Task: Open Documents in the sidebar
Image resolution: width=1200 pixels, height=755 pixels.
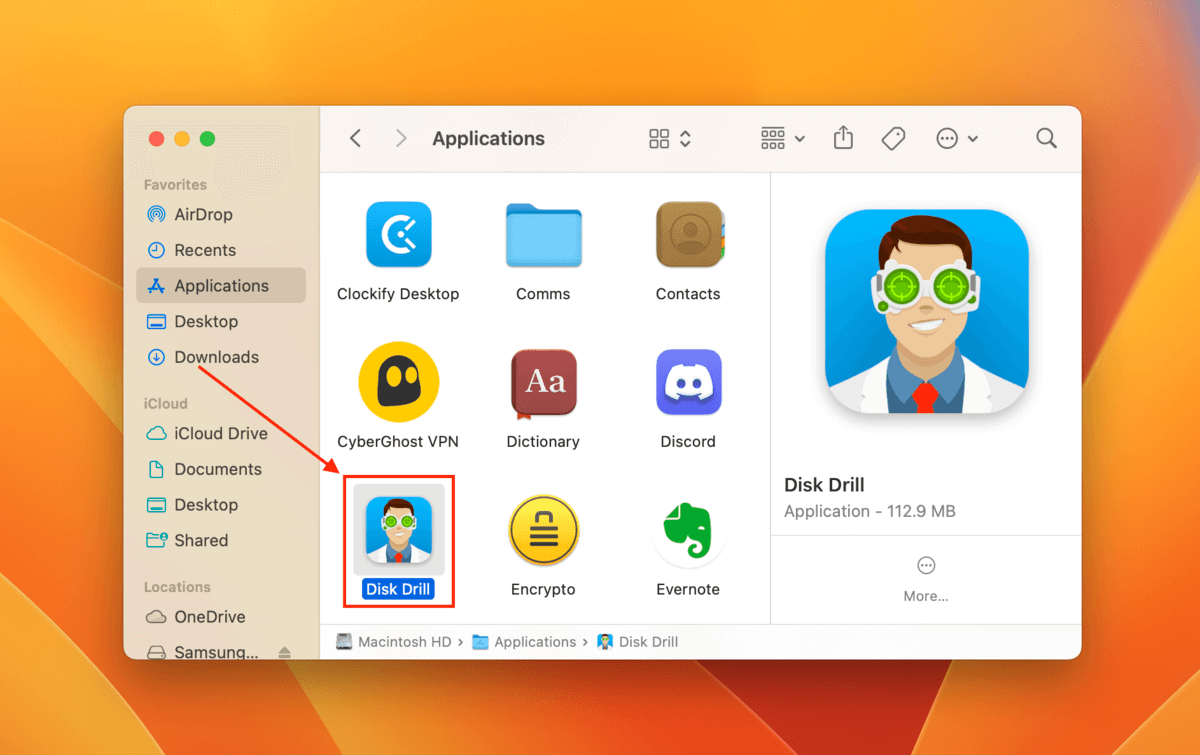Action: (221, 469)
